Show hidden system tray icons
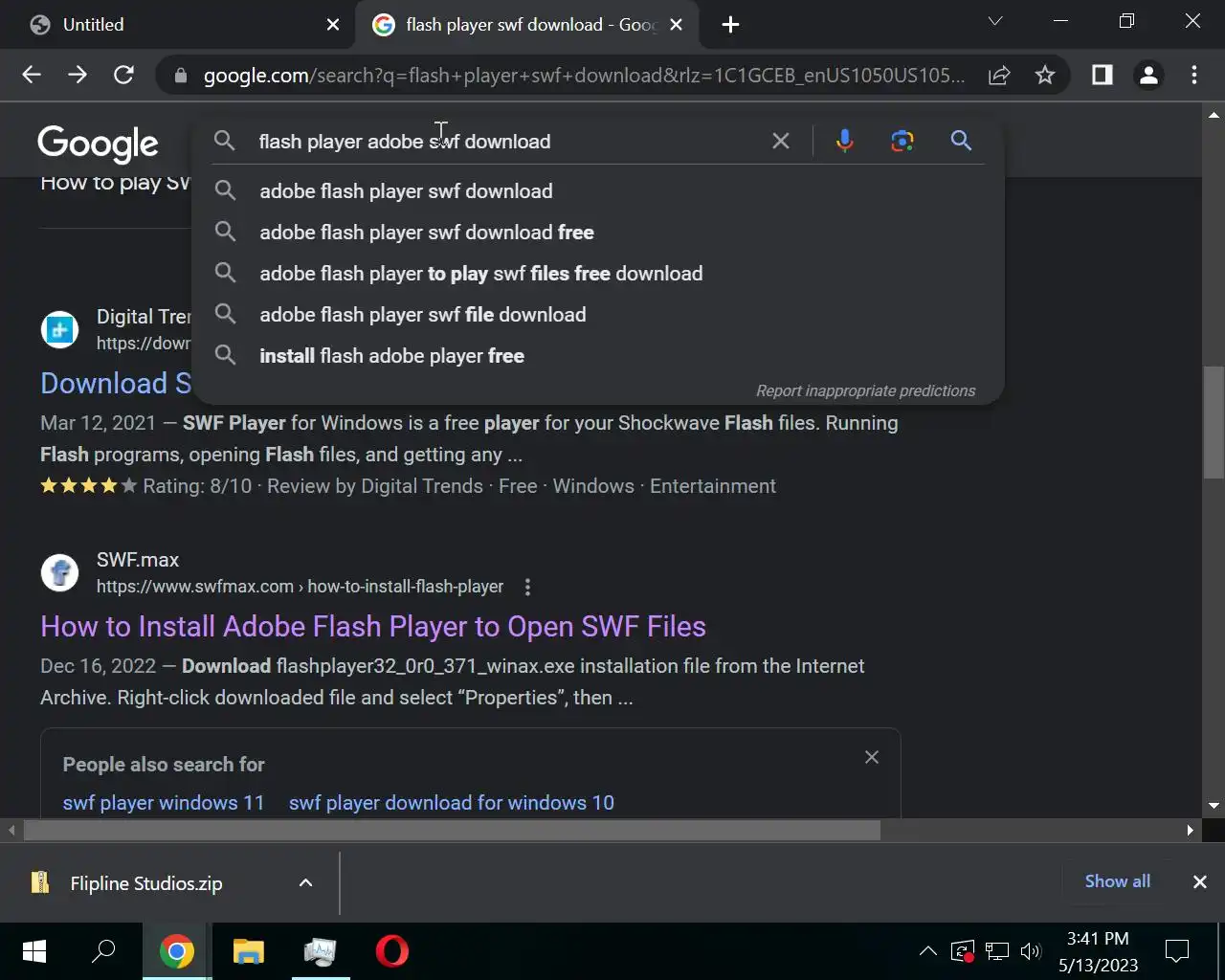 click(927, 951)
